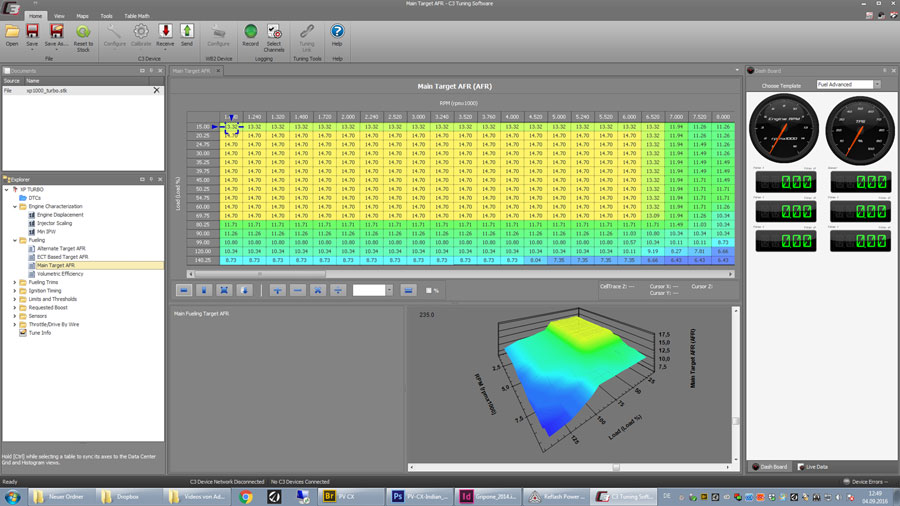Viewport: 900px width, 506px height.
Task: Toggle the percent checkbox below the table
Action: 430,290
